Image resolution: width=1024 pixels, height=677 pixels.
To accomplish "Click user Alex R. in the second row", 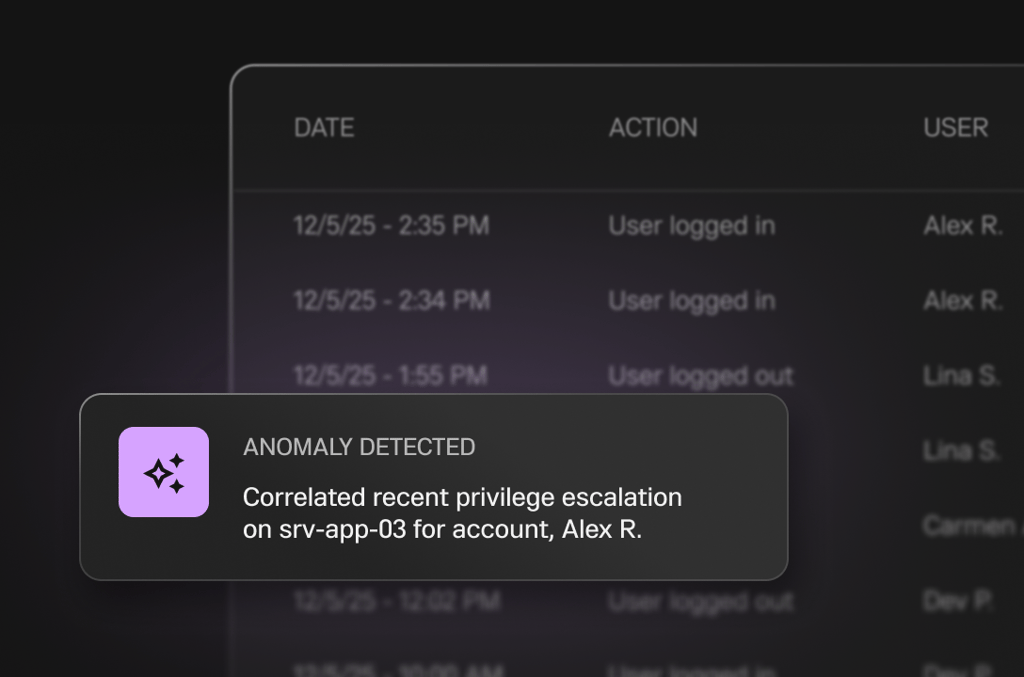I will point(962,301).
